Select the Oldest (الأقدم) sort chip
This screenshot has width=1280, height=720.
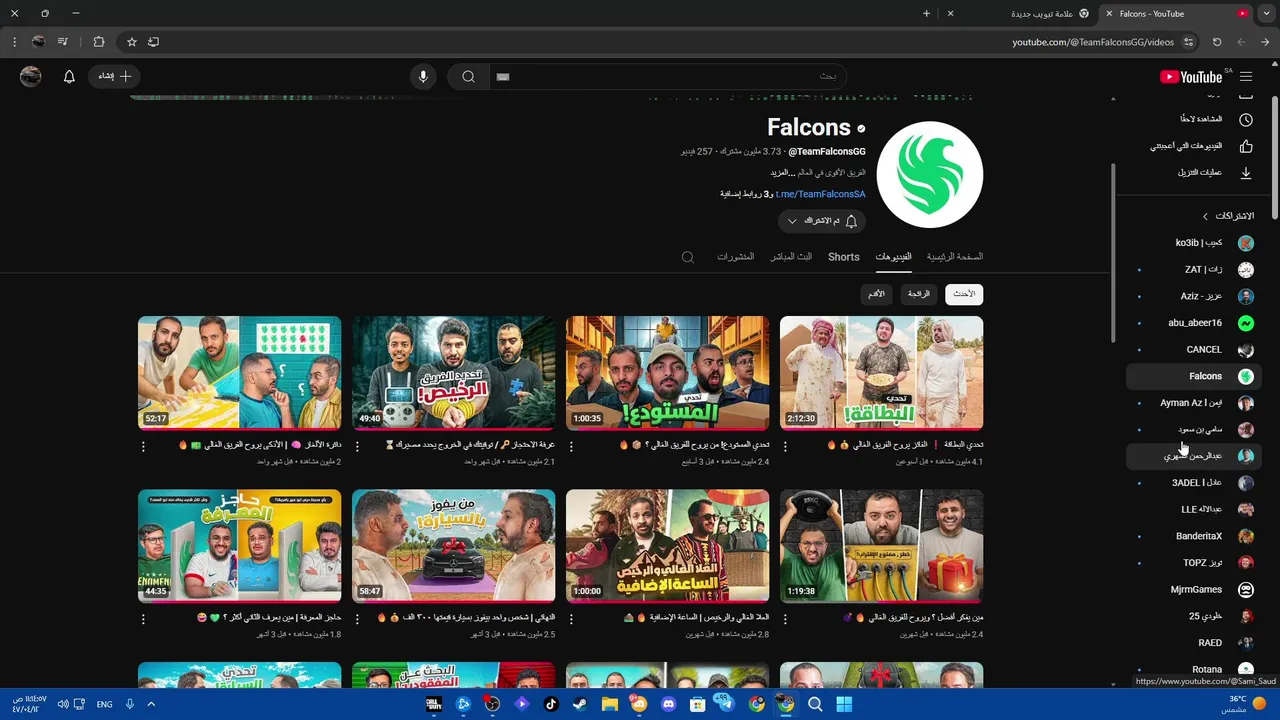pos(876,294)
